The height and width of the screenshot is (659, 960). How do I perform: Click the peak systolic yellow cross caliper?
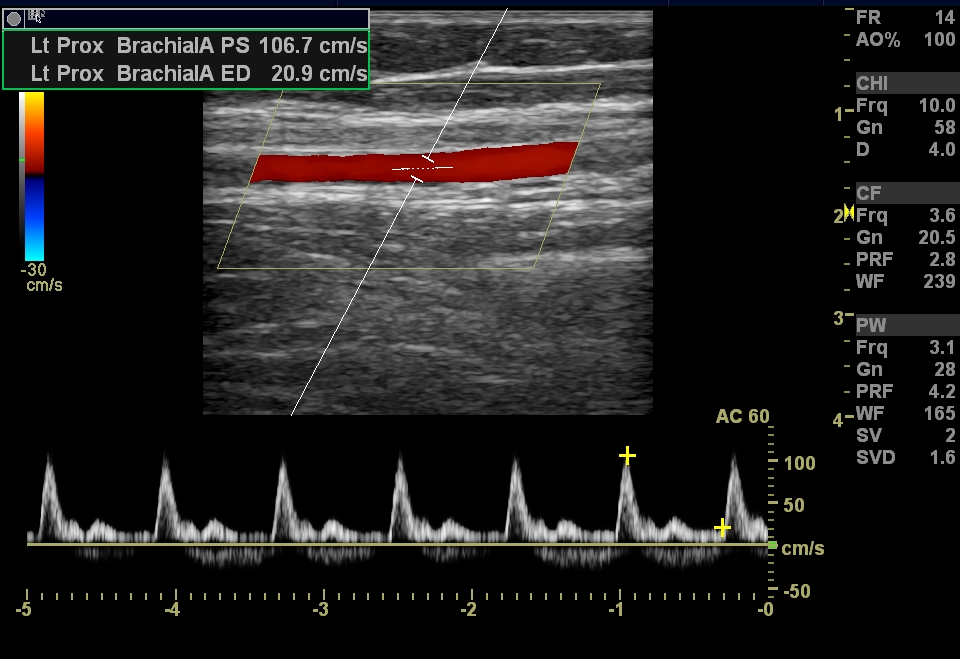(x=627, y=456)
